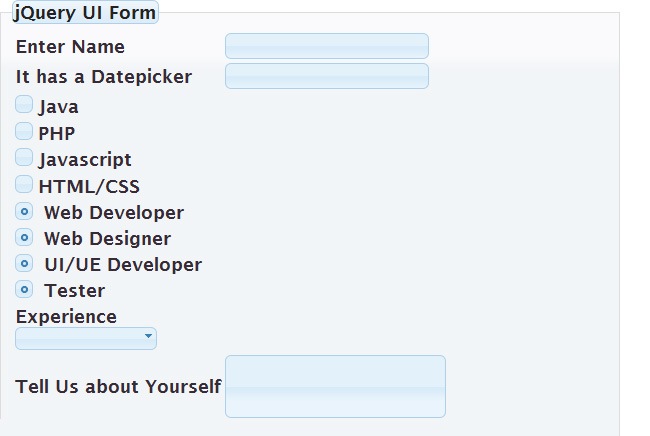The width and height of the screenshot is (650, 436).
Task: Toggle the HTML/CSS checkbox
Action: pyautogui.click(x=24, y=185)
